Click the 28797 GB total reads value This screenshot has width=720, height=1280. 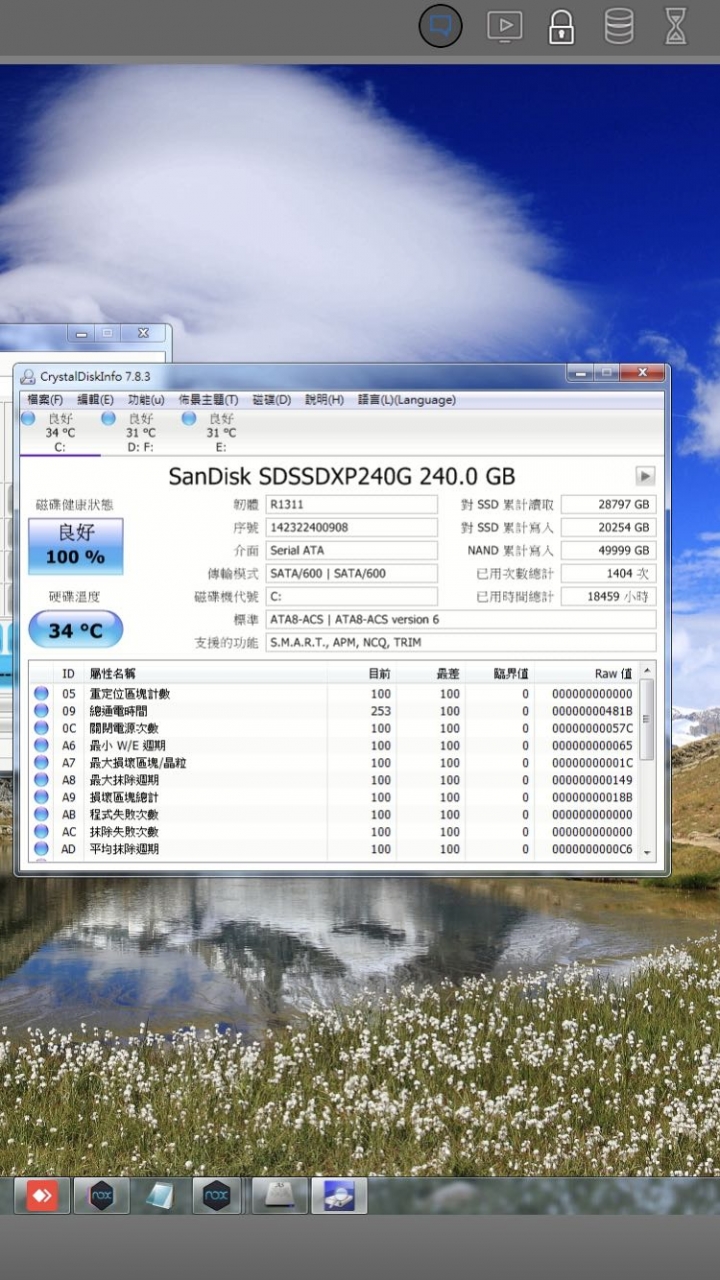tap(609, 504)
